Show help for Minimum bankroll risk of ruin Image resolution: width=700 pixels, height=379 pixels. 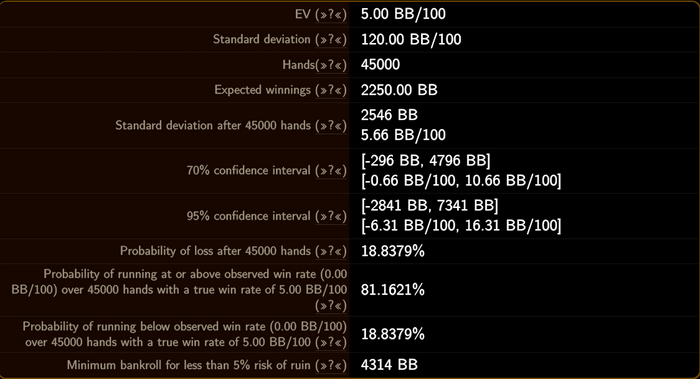pos(331,366)
